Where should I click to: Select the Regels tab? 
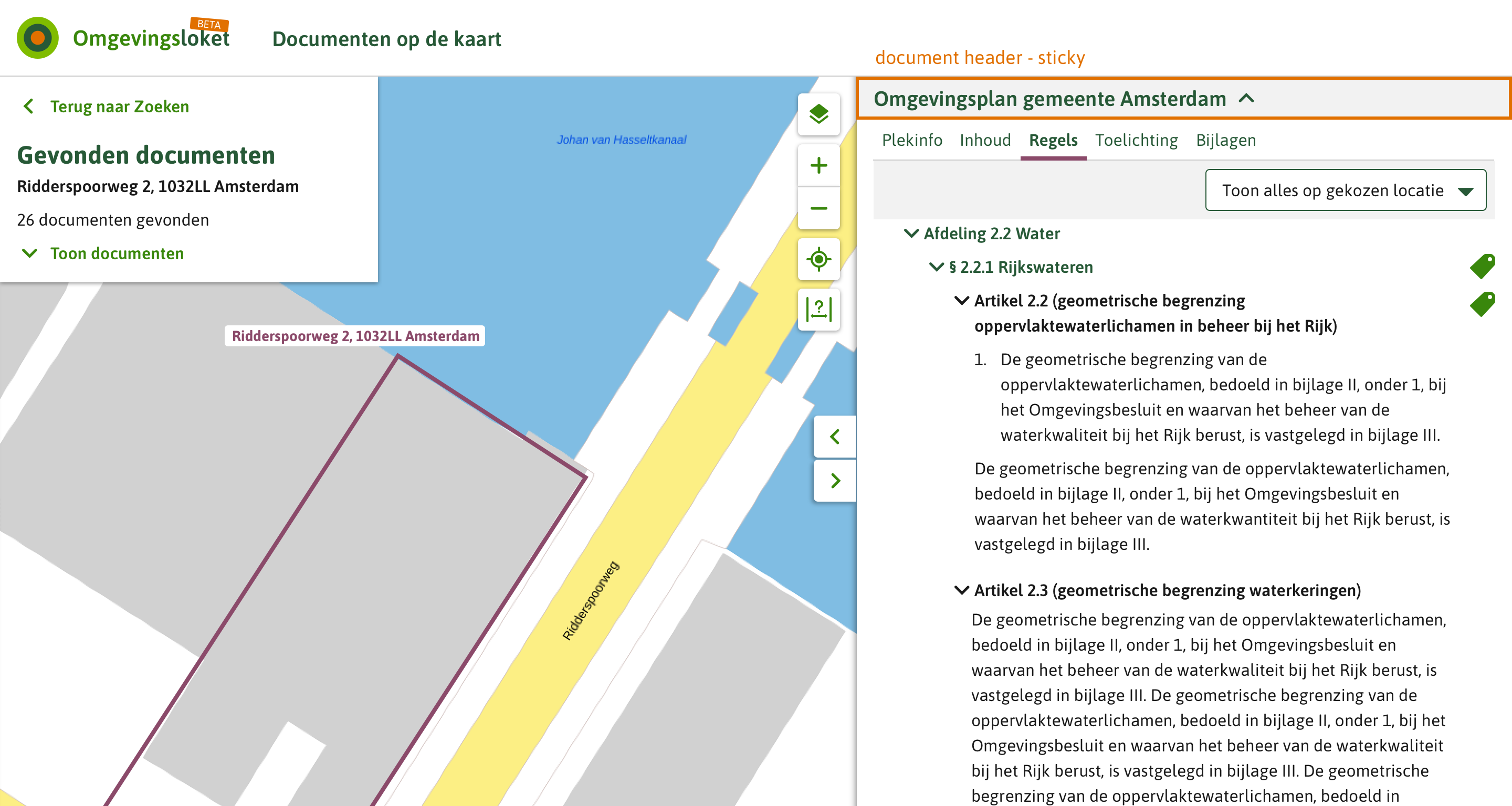click(1053, 140)
